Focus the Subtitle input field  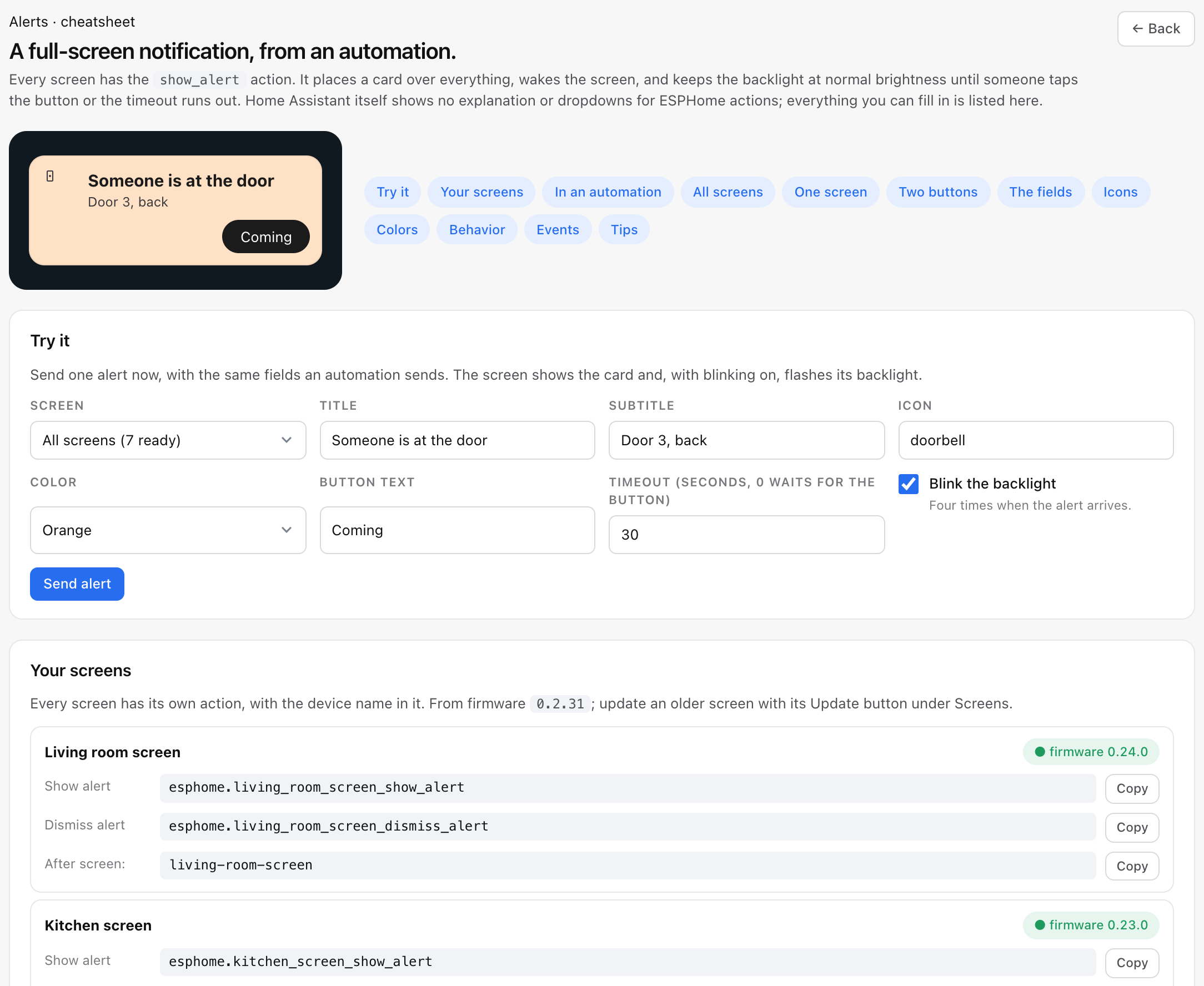coord(746,440)
